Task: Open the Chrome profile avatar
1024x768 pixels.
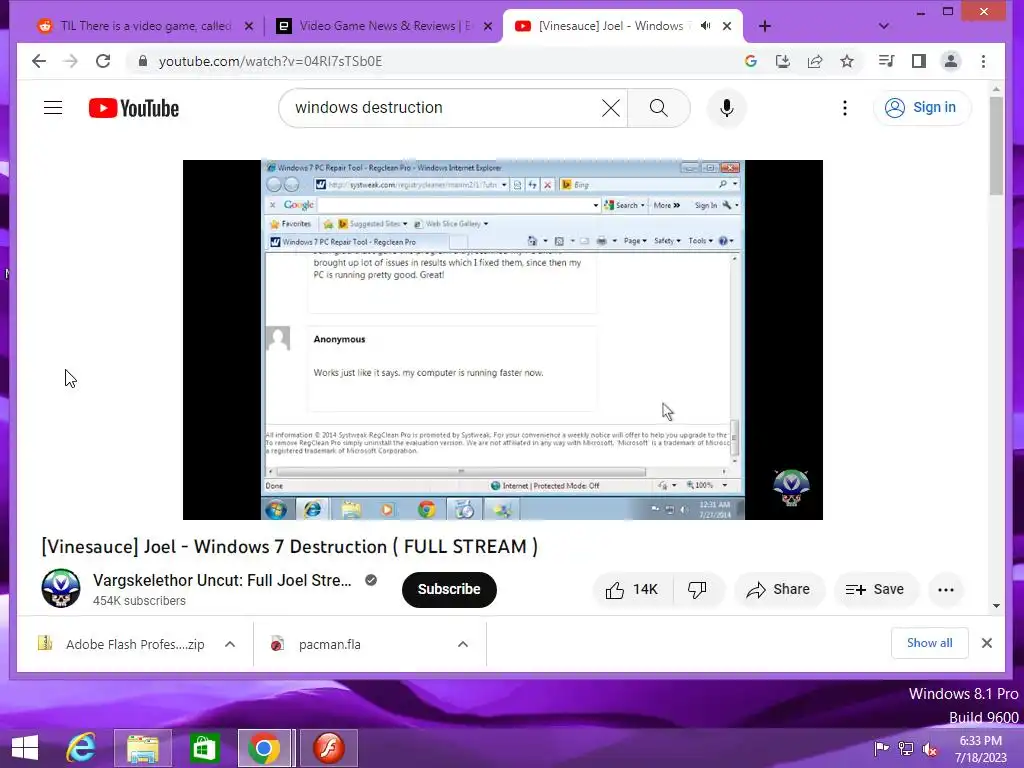Action: point(951,61)
